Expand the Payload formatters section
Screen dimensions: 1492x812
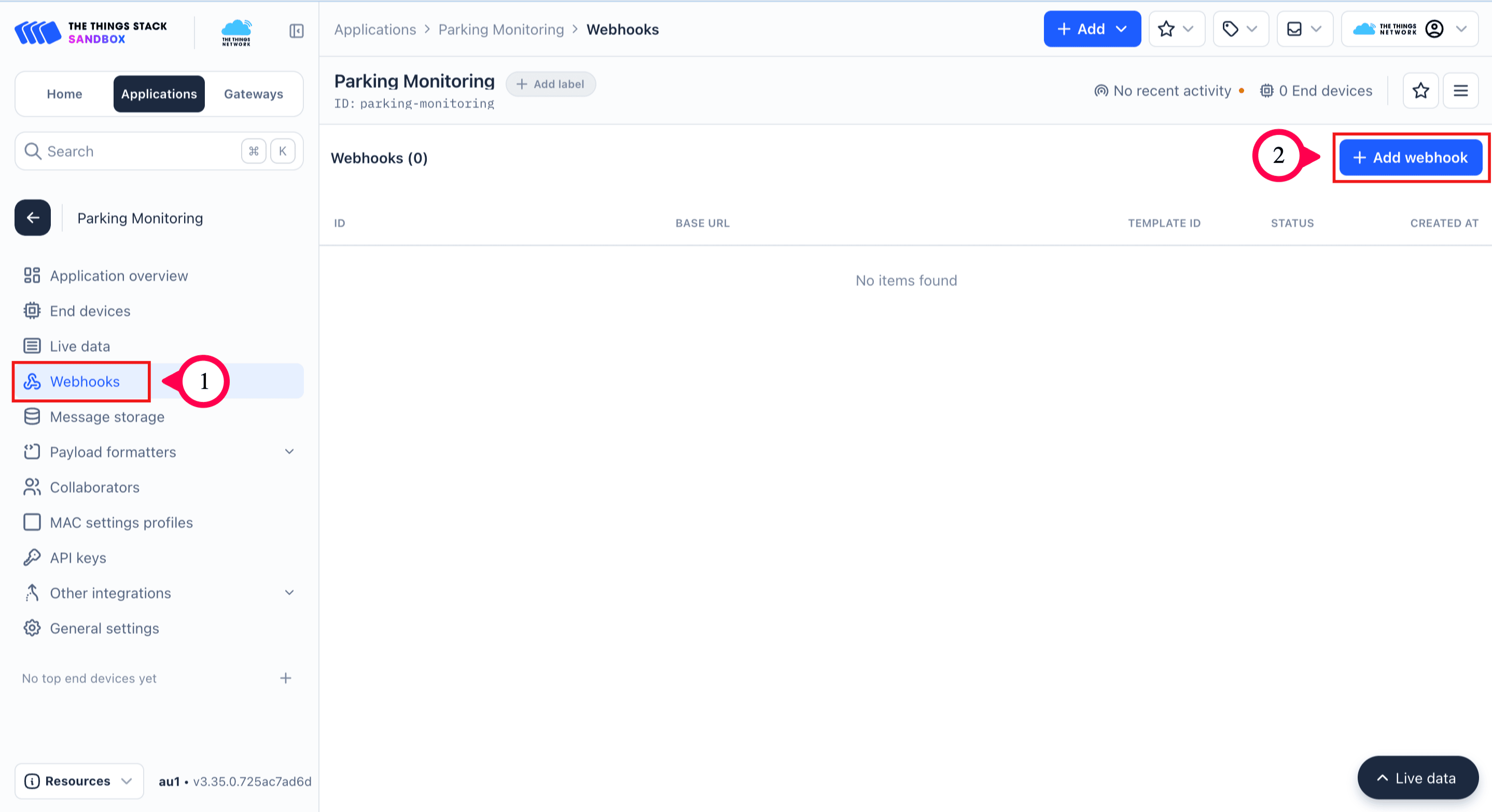click(289, 452)
